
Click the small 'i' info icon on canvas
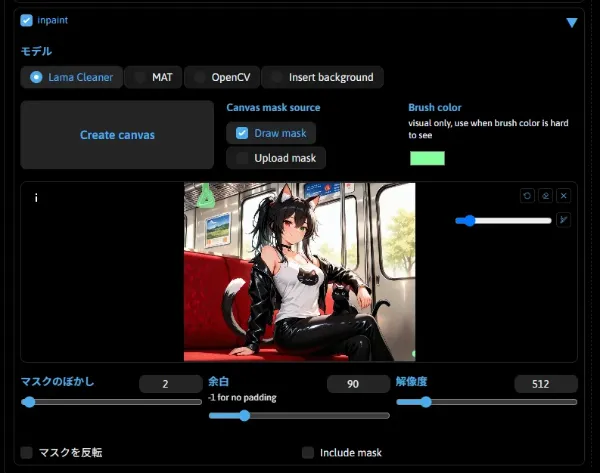point(36,198)
